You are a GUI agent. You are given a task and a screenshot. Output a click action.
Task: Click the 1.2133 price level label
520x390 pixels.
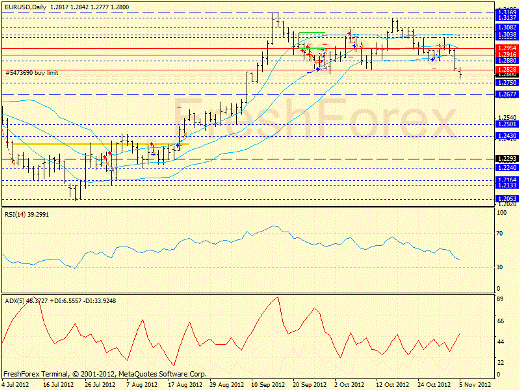(507, 185)
